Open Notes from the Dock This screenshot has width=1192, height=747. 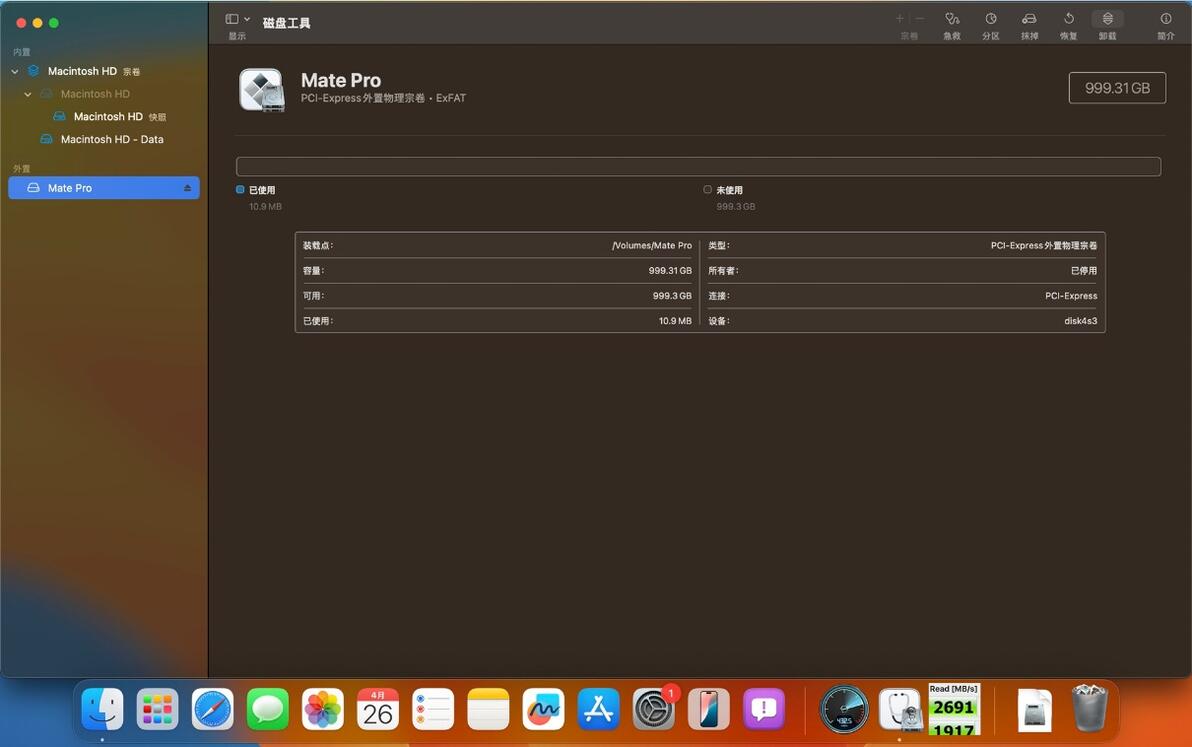(488, 710)
